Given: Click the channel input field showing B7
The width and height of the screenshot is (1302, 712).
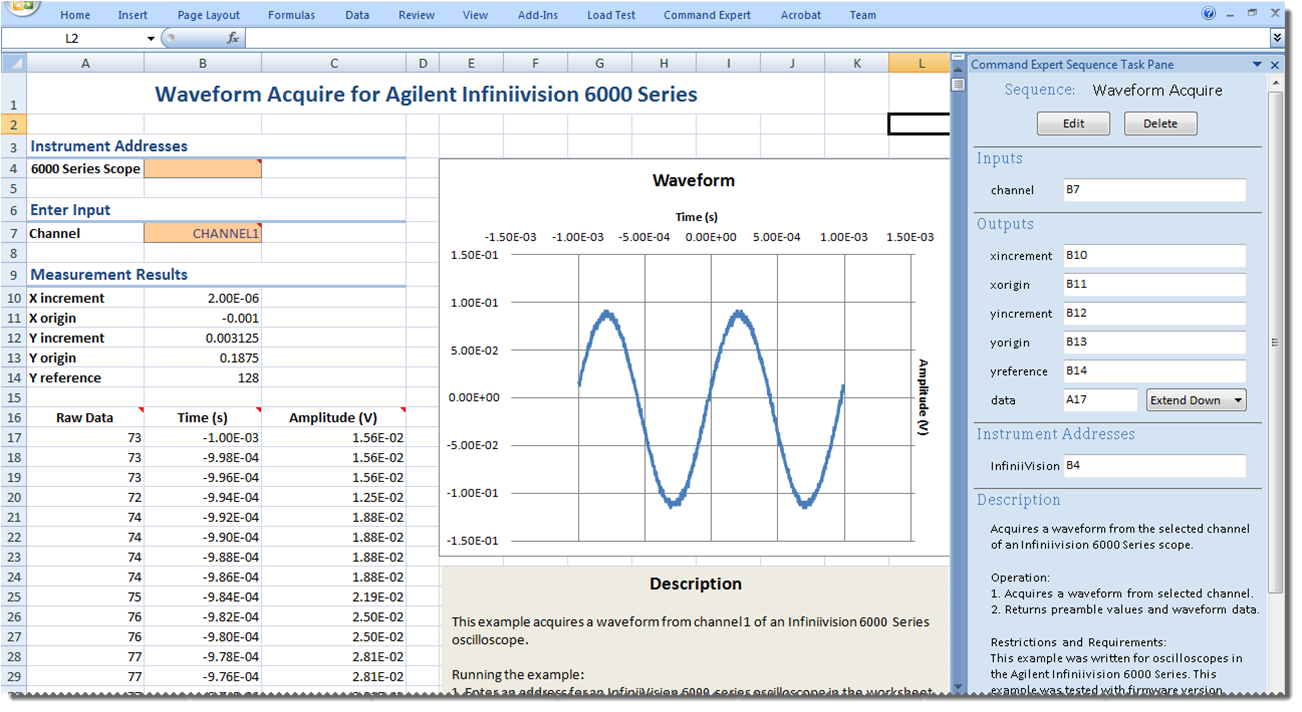Looking at the screenshot, I should point(1154,190).
